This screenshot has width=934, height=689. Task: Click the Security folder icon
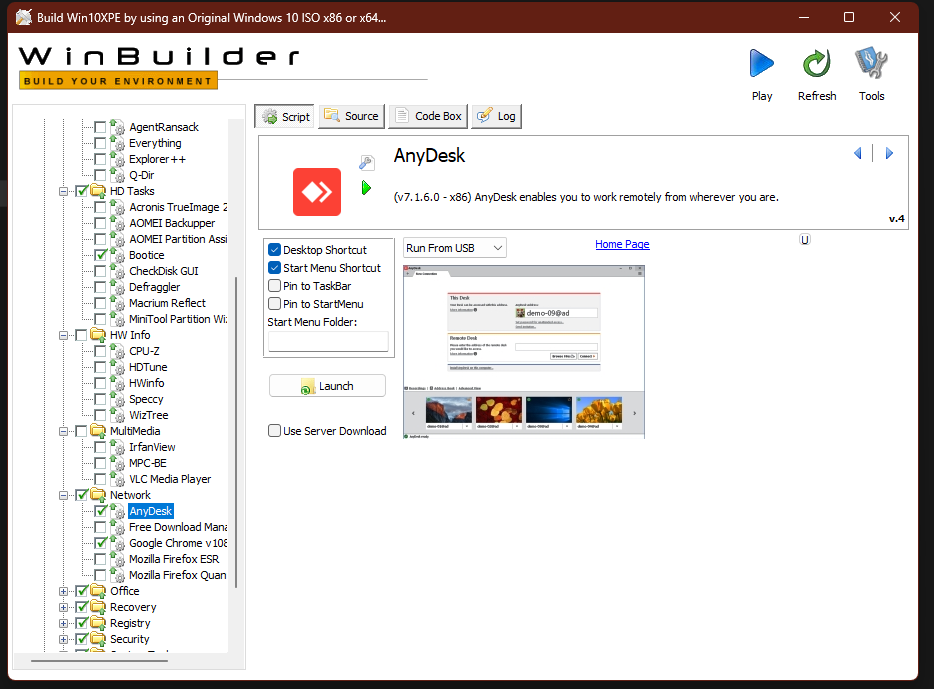click(x=98, y=639)
